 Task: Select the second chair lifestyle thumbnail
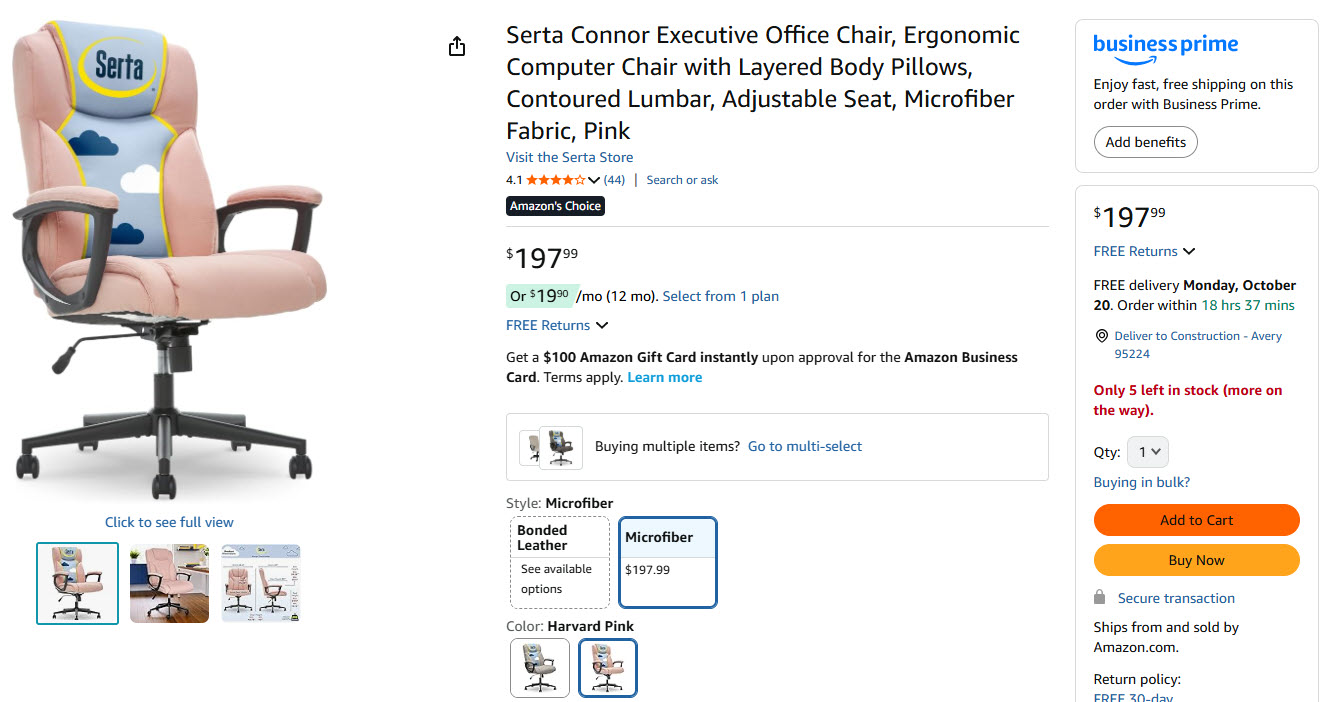coord(169,583)
